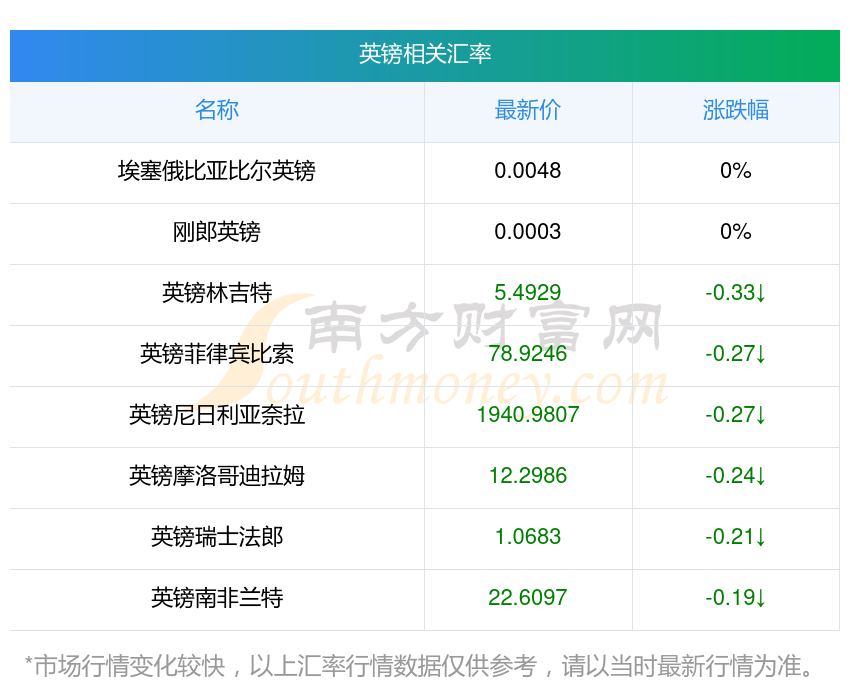
Task: Open the 英镑南非兰特 currency pair
Action: click(x=217, y=597)
